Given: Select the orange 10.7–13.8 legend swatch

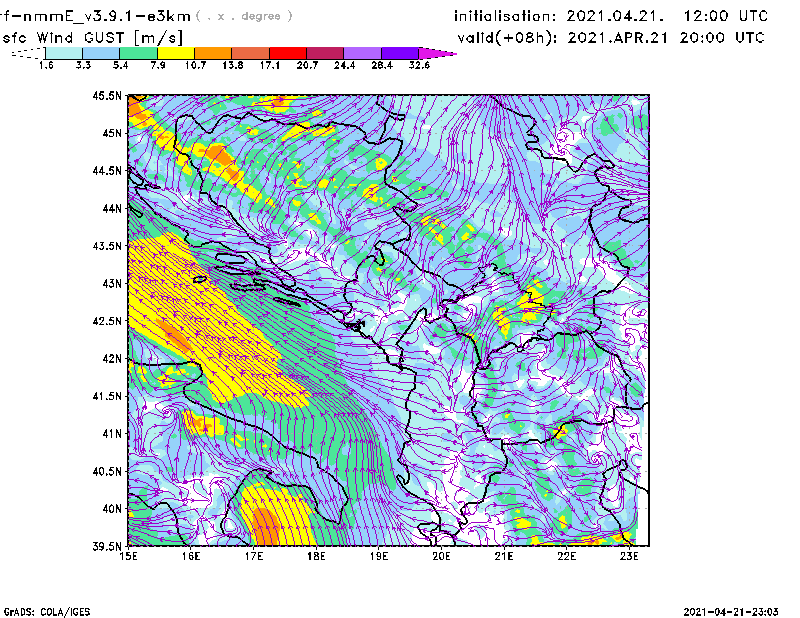Looking at the screenshot, I should click(x=213, y=53).
